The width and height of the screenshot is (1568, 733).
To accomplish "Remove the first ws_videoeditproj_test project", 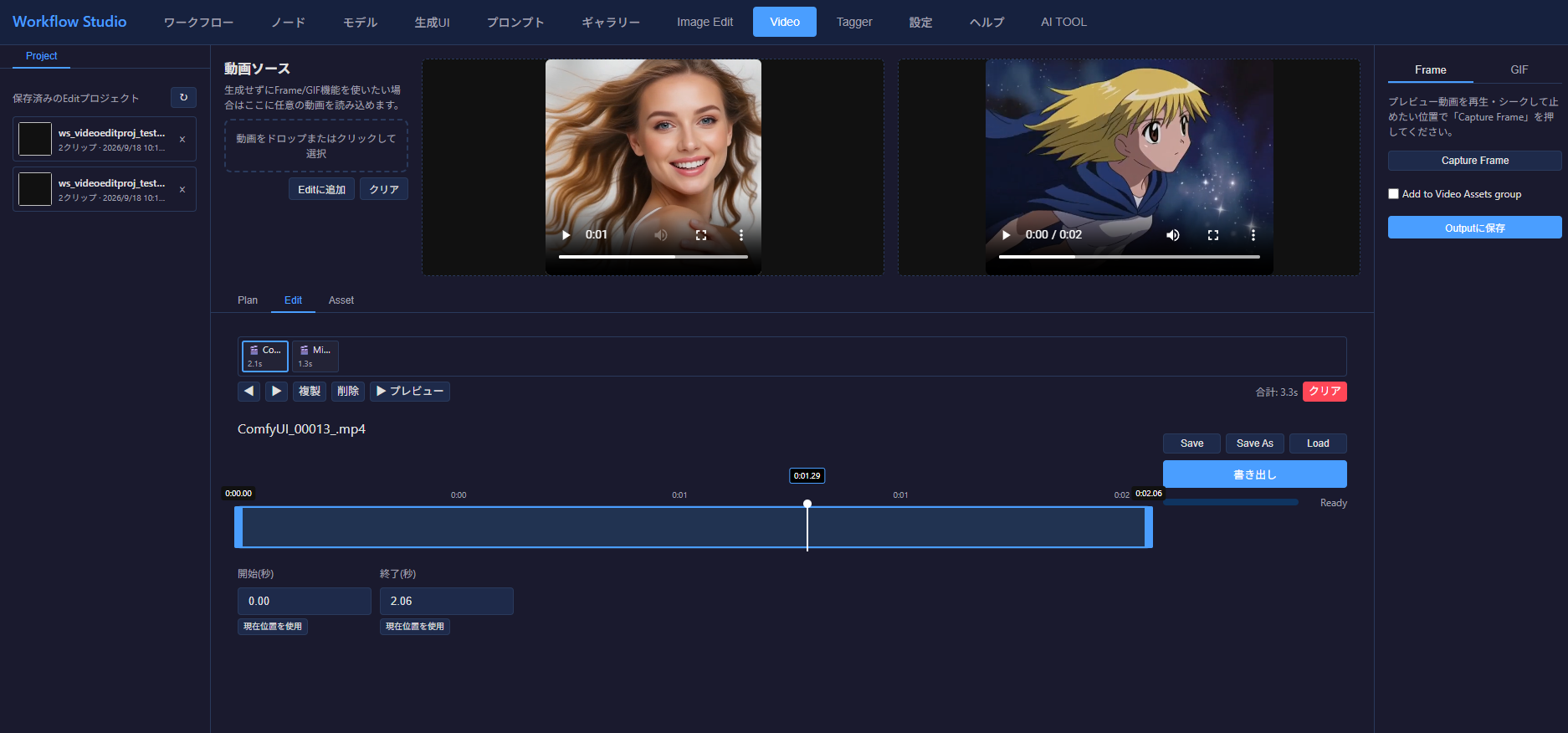I will tap(182, 140).
